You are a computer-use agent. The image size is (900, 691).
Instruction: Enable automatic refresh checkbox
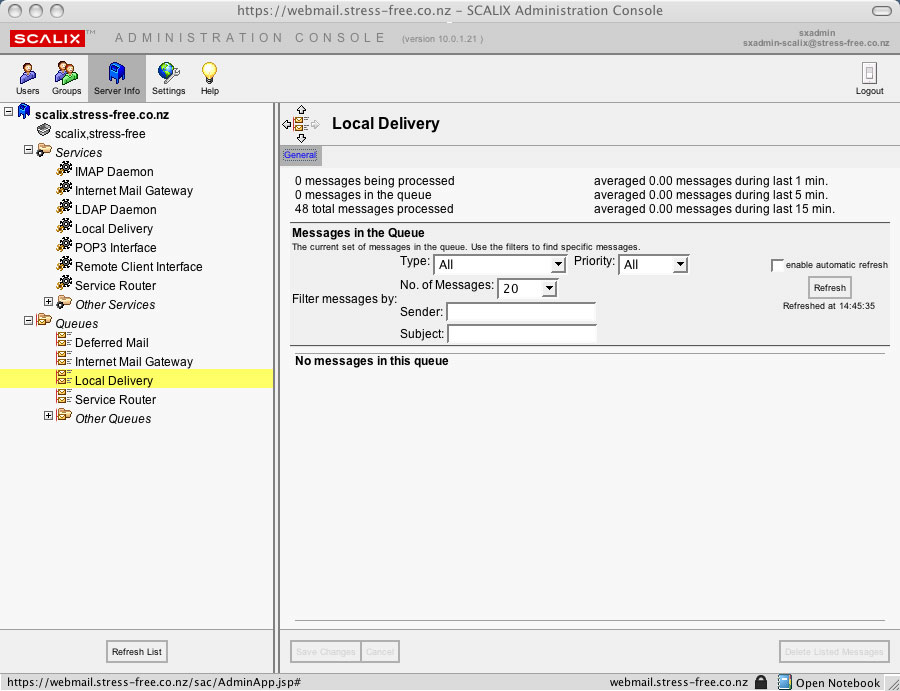[x=777, y=265]
